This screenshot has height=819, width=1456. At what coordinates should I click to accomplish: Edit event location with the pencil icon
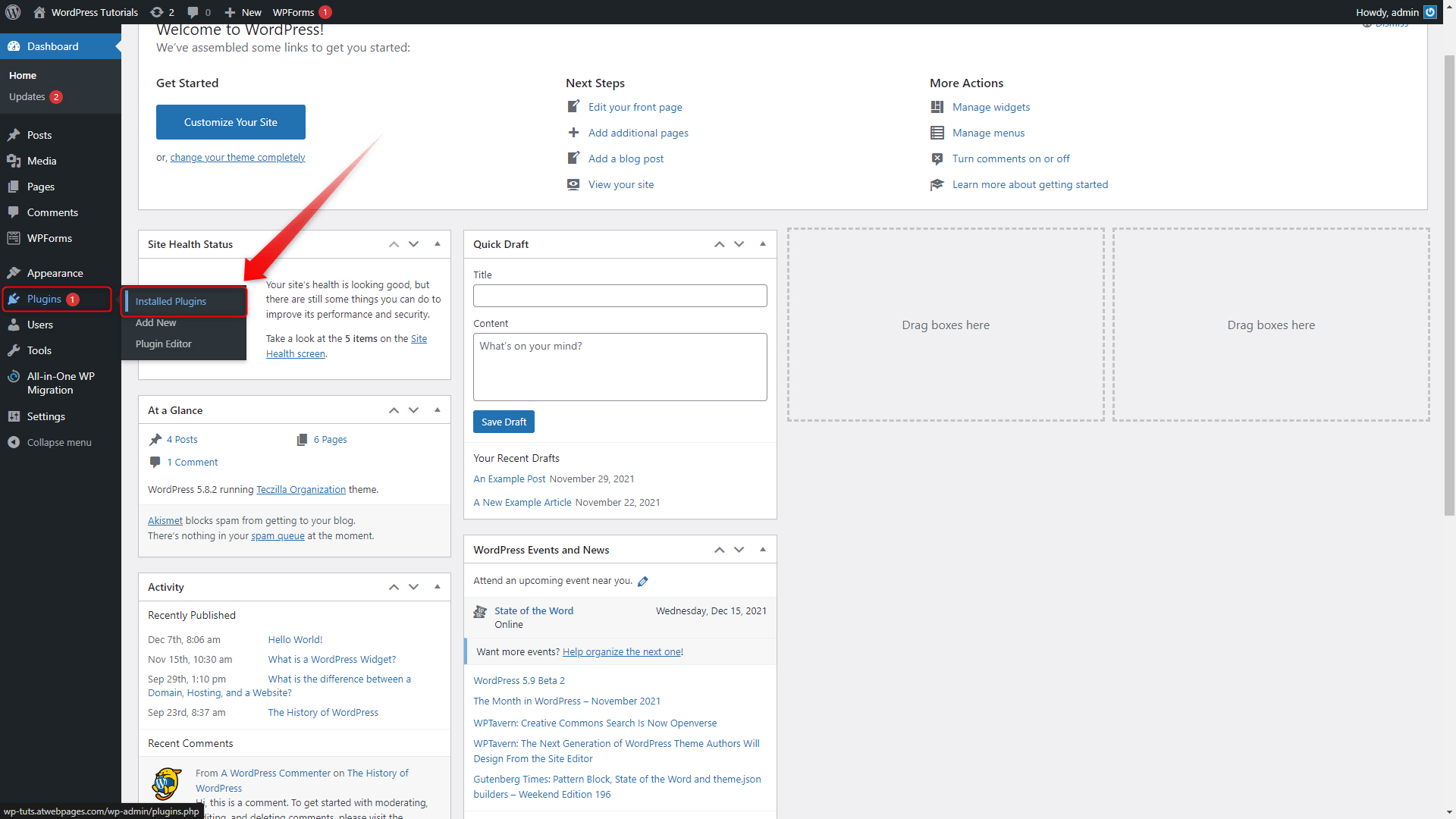point(643,581)
